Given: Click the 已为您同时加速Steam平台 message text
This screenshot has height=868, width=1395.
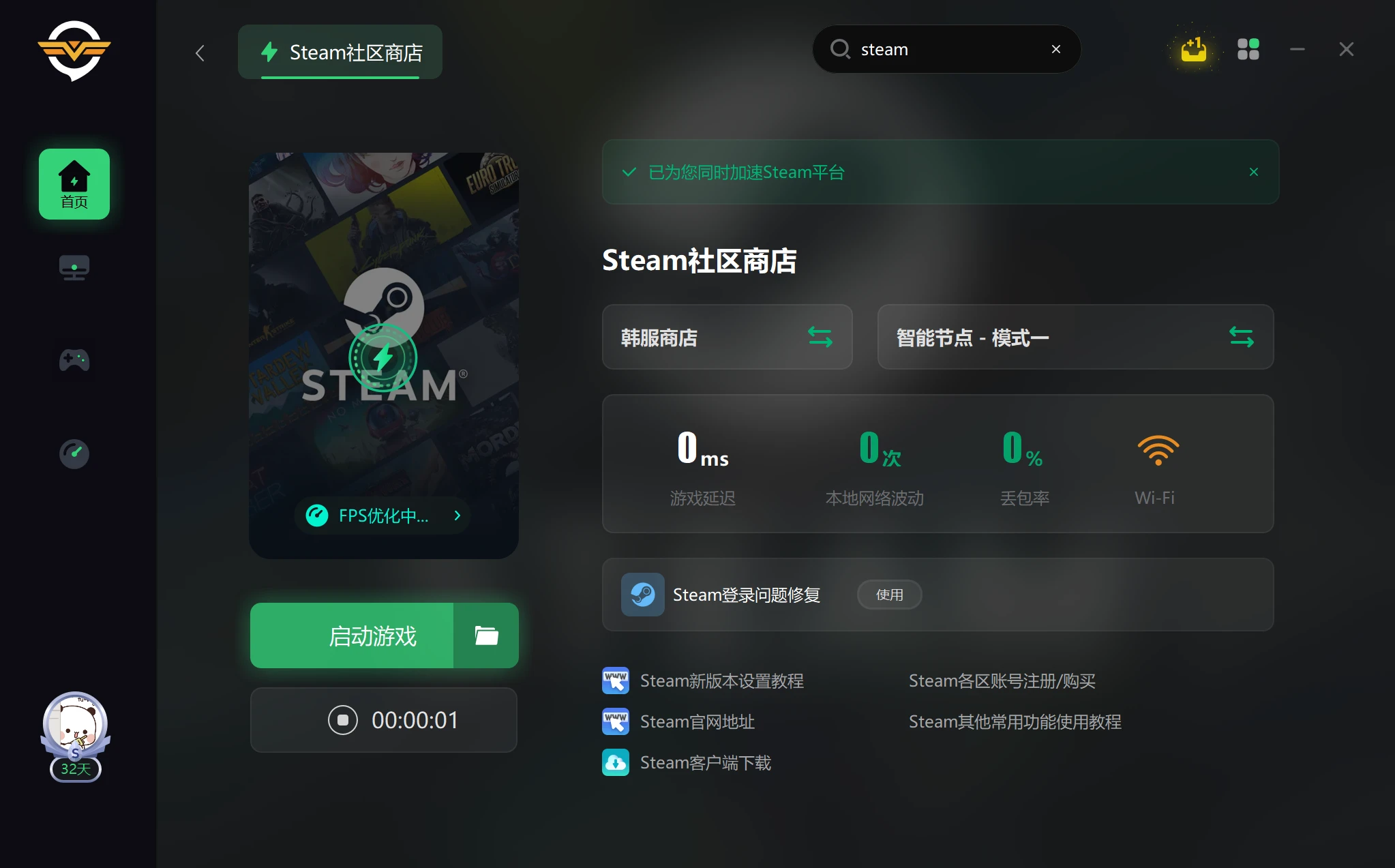Looking at the screenshot, I should 747,173.
